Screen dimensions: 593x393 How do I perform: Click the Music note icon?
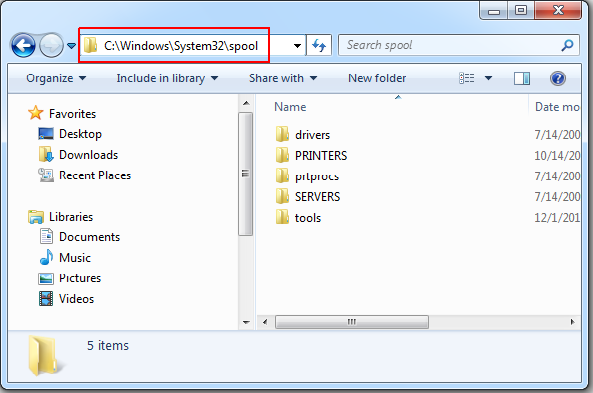click(46, 257)
